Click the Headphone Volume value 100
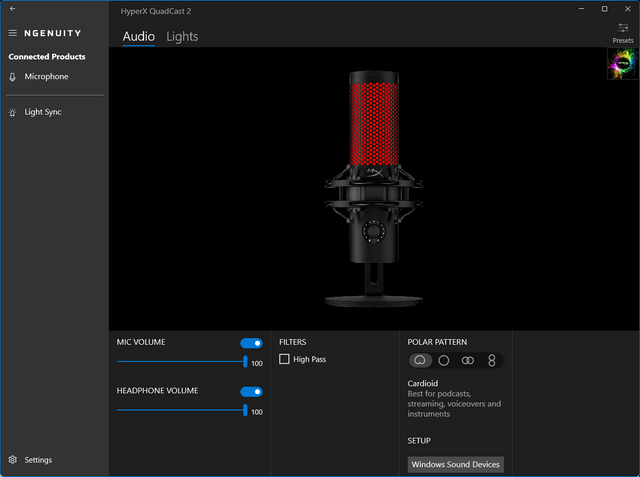640x477 pixels. click(x=257, y=412)
